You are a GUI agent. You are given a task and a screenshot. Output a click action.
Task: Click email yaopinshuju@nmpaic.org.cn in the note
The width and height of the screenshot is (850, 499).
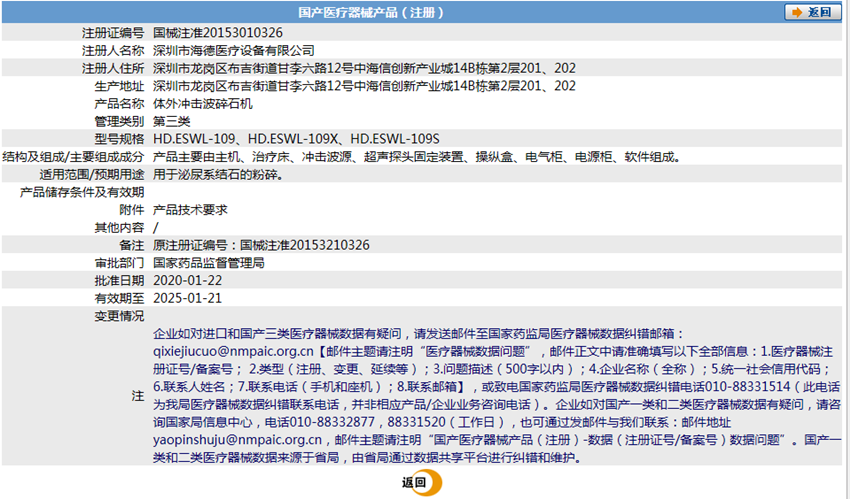point(237,439)
